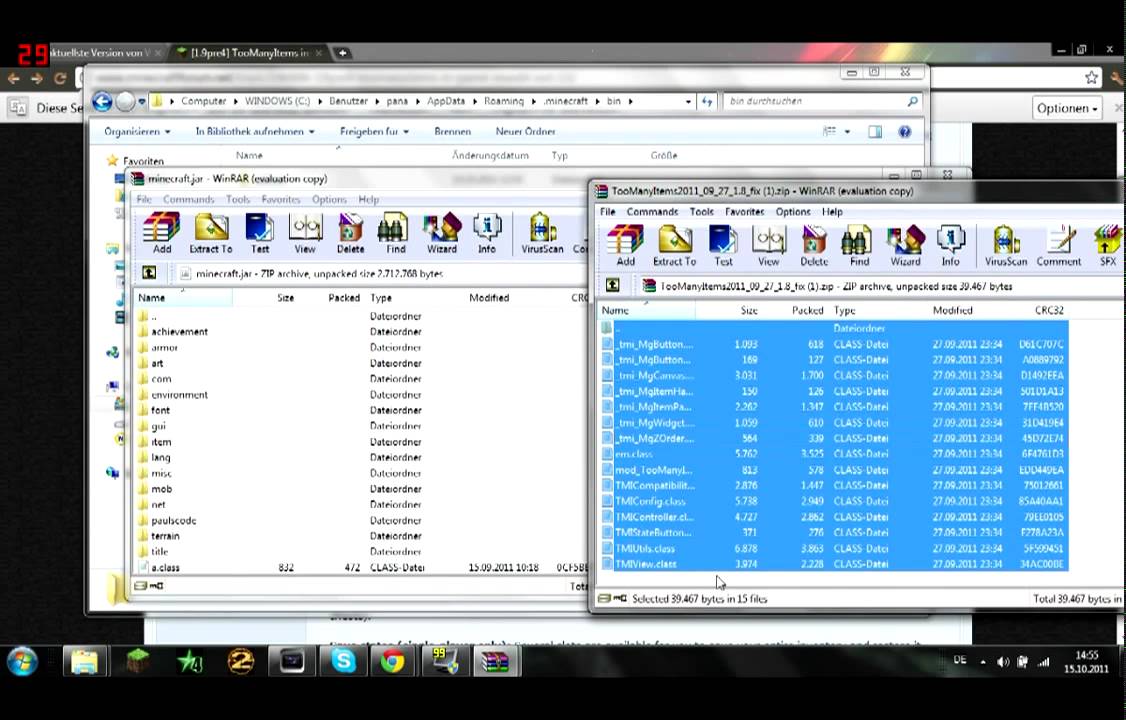
Task: Click Test icon in TooManyItems WinRAR window
Action: click(x=723, y=246)
